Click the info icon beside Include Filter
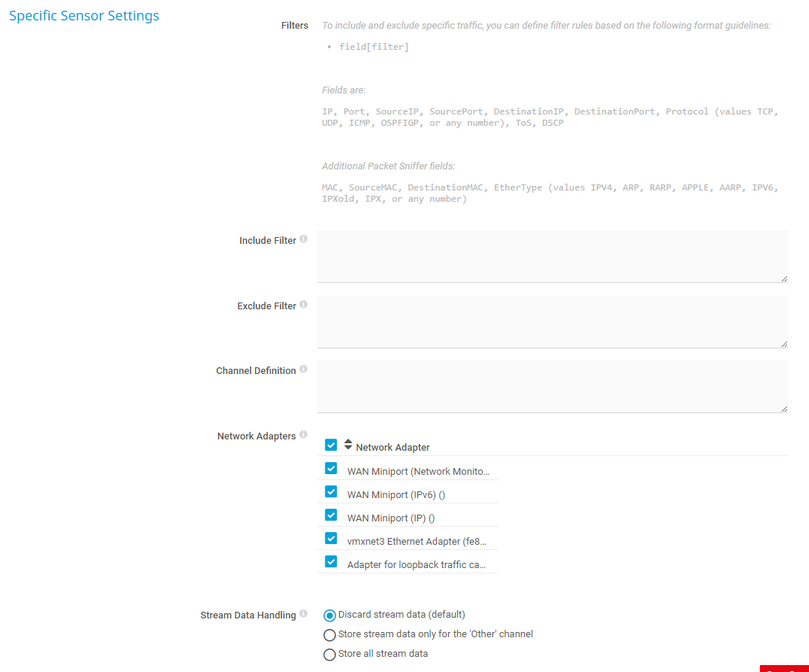 [303, 238]
